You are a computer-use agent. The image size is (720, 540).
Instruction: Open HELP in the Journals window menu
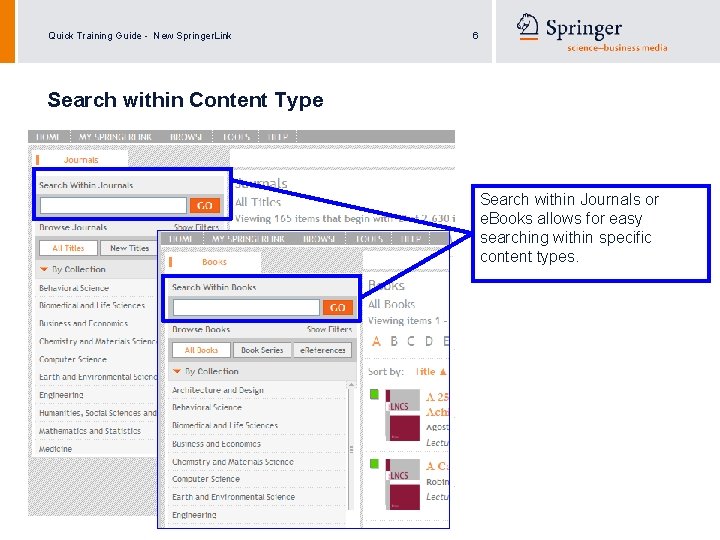coord(277,137)
